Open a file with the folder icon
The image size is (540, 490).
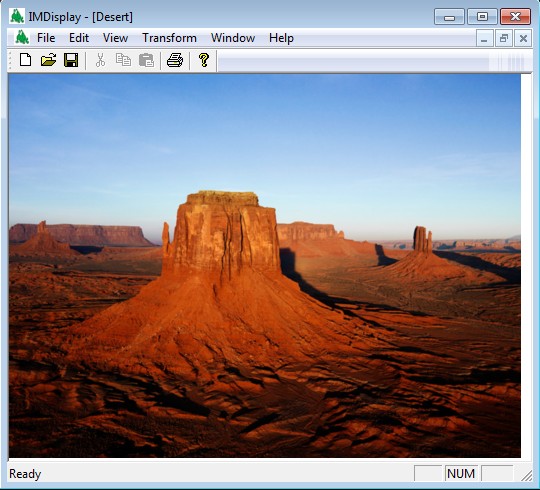(48, 60)
